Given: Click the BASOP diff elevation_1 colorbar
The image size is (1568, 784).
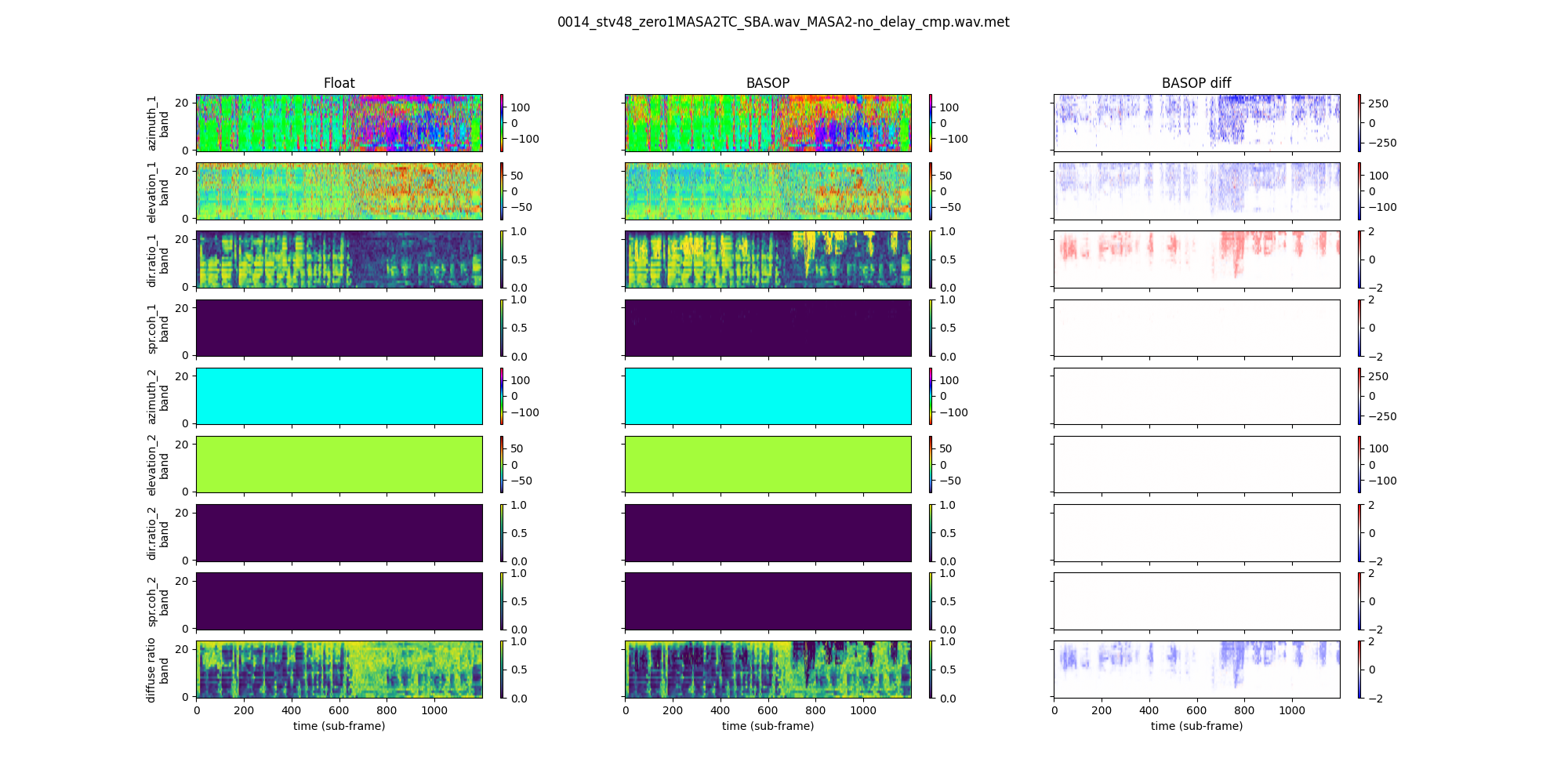Looking at the screenshot, I should click(1359, 191).
